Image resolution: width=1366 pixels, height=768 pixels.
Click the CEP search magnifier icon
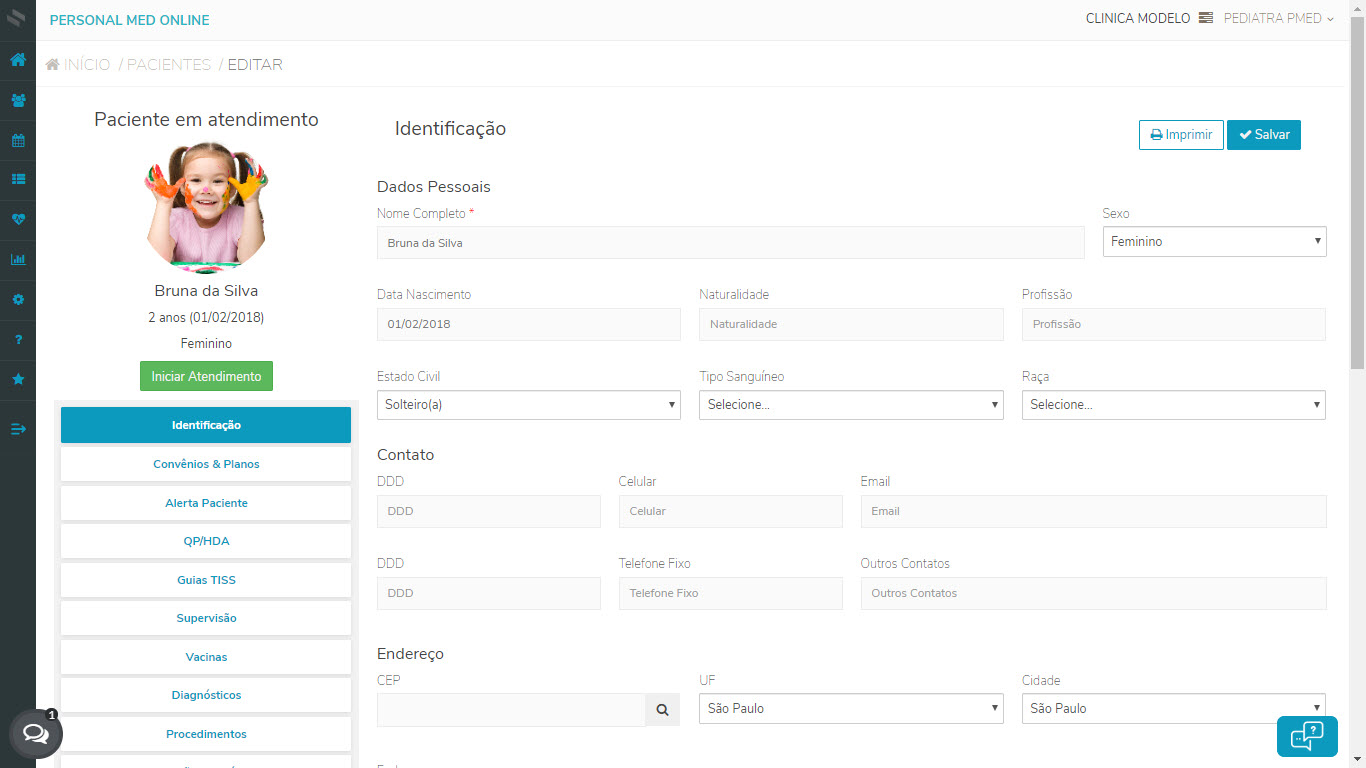coord(662,710)
